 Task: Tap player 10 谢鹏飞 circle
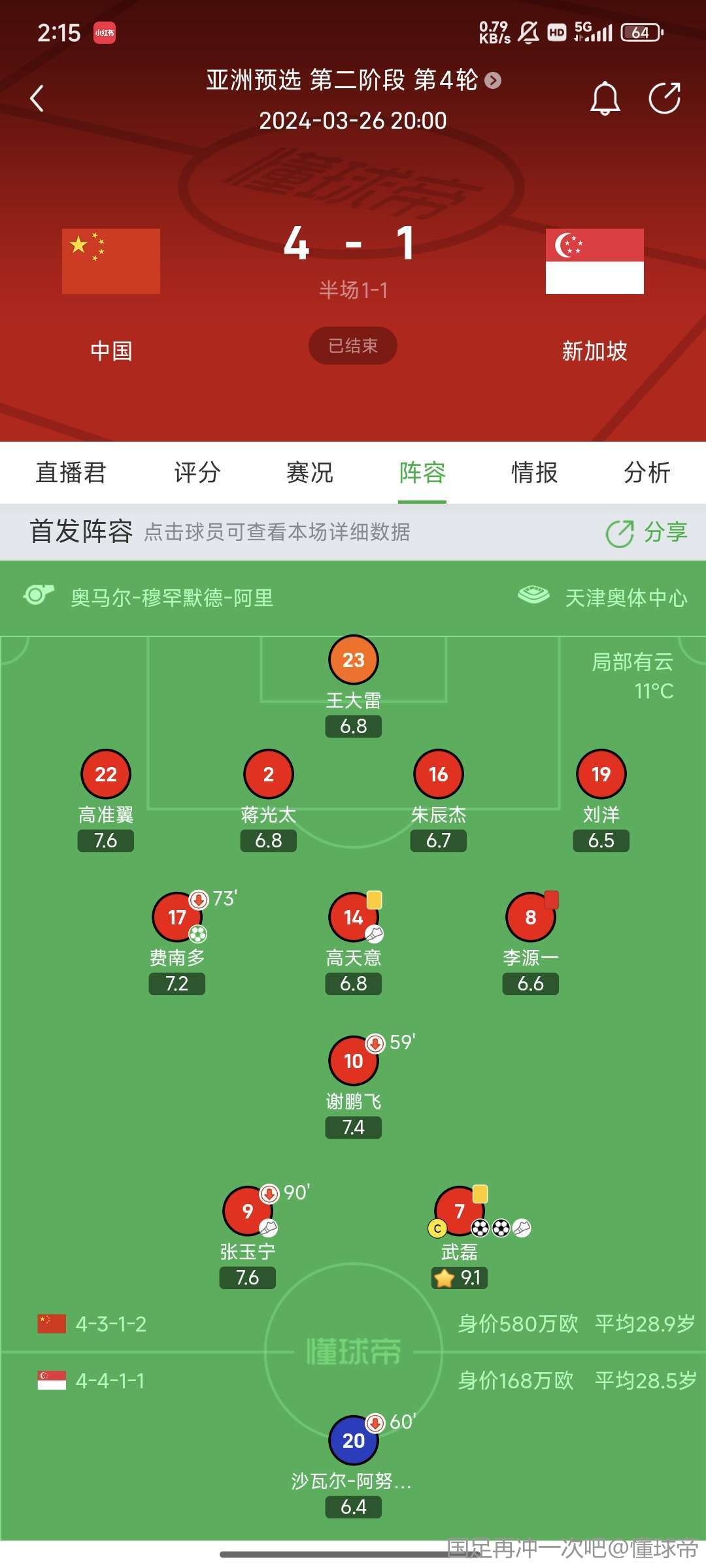[354, 1061]
